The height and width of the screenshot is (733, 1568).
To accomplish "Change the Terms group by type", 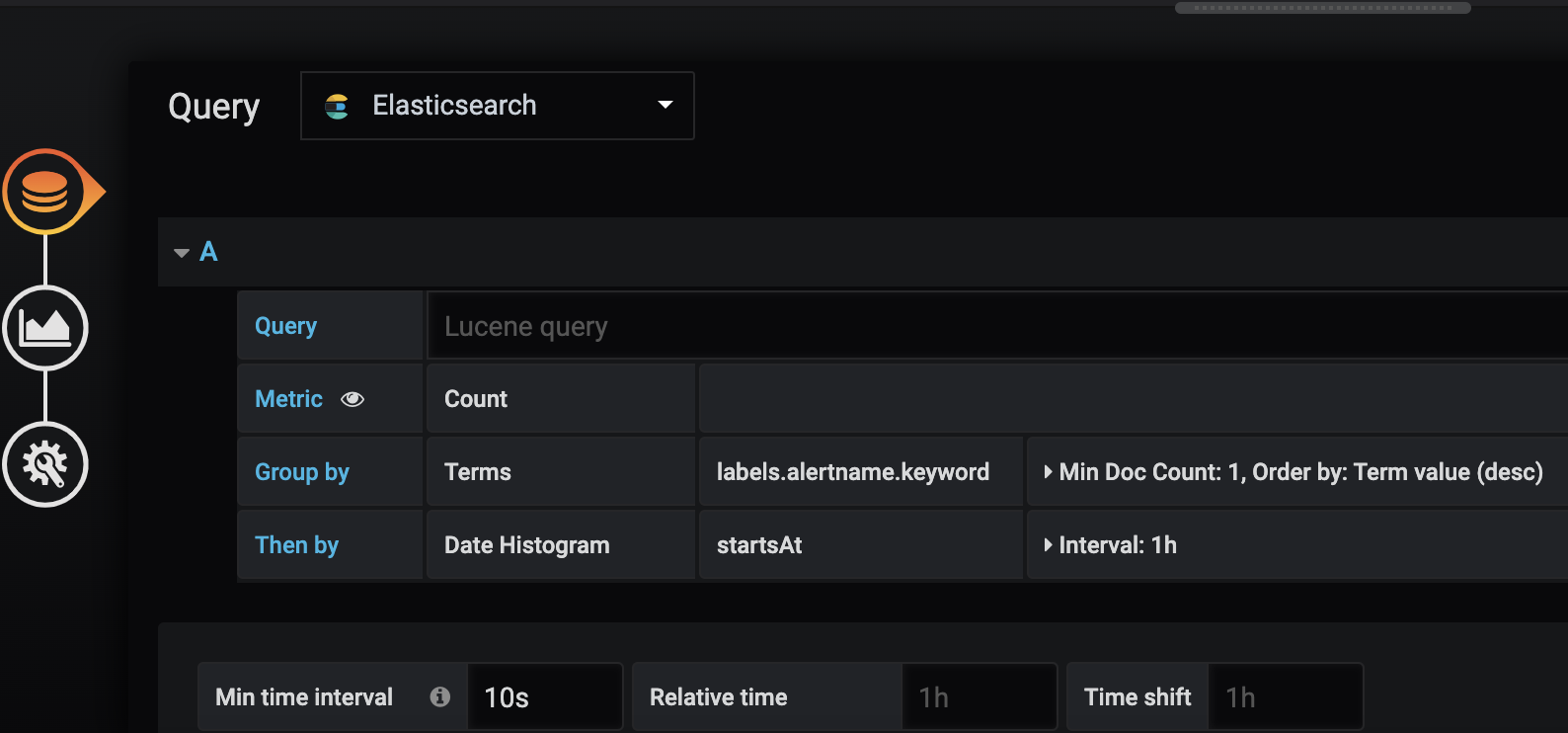I will click(561, 472).
